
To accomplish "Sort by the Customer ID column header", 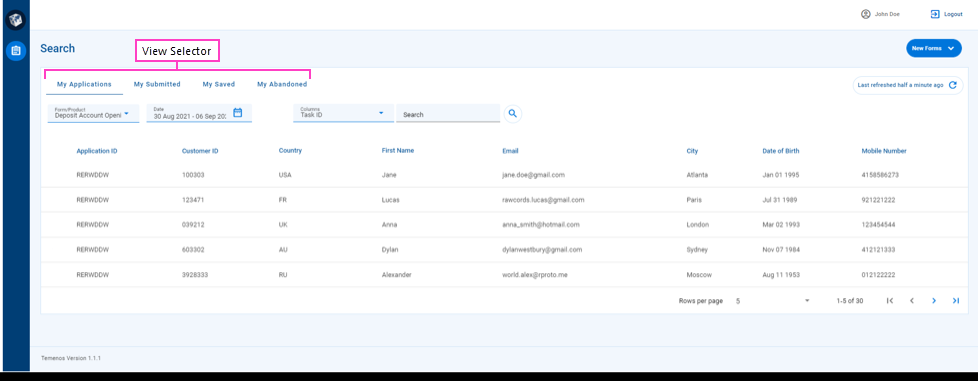I will (200, 151).
